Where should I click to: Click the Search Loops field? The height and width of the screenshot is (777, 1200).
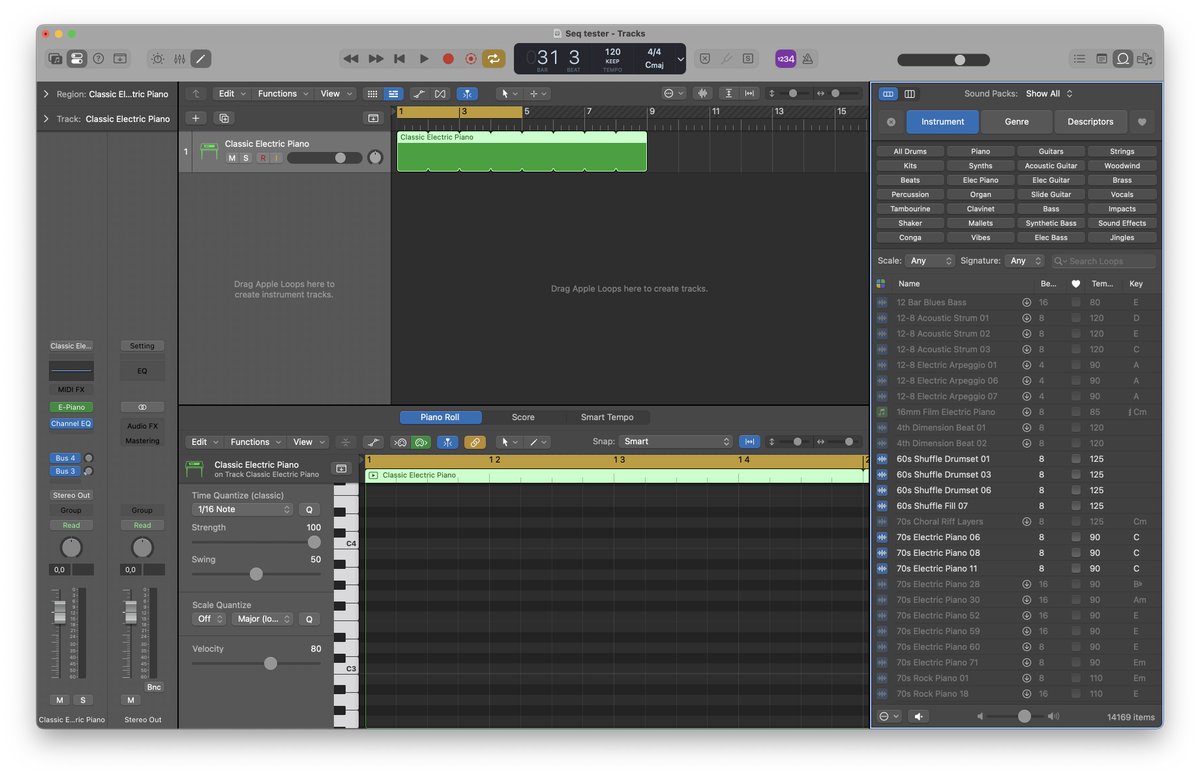[x=1103, y=261]
